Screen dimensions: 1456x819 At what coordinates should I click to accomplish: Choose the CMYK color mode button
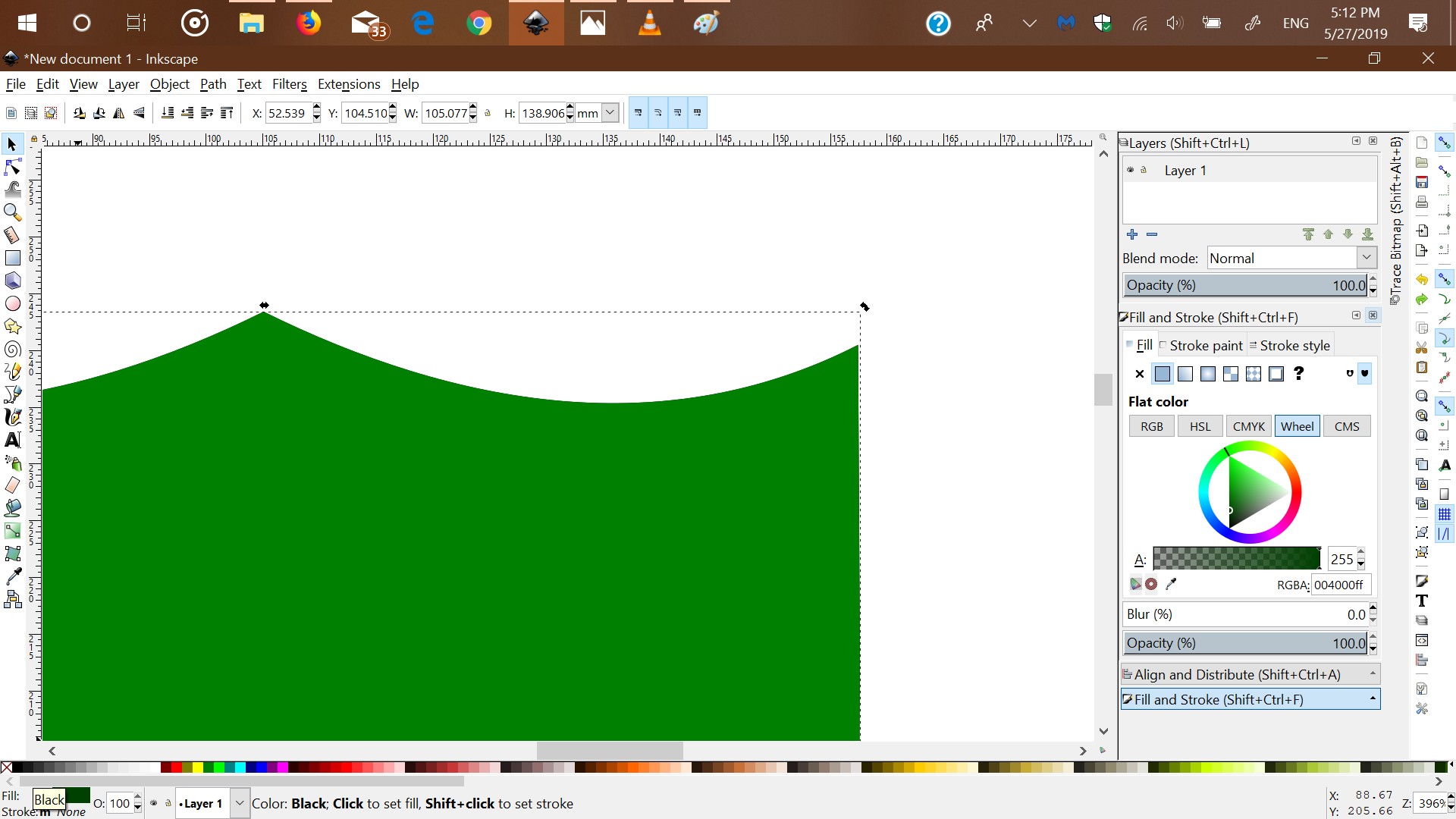pos(1248,426)
